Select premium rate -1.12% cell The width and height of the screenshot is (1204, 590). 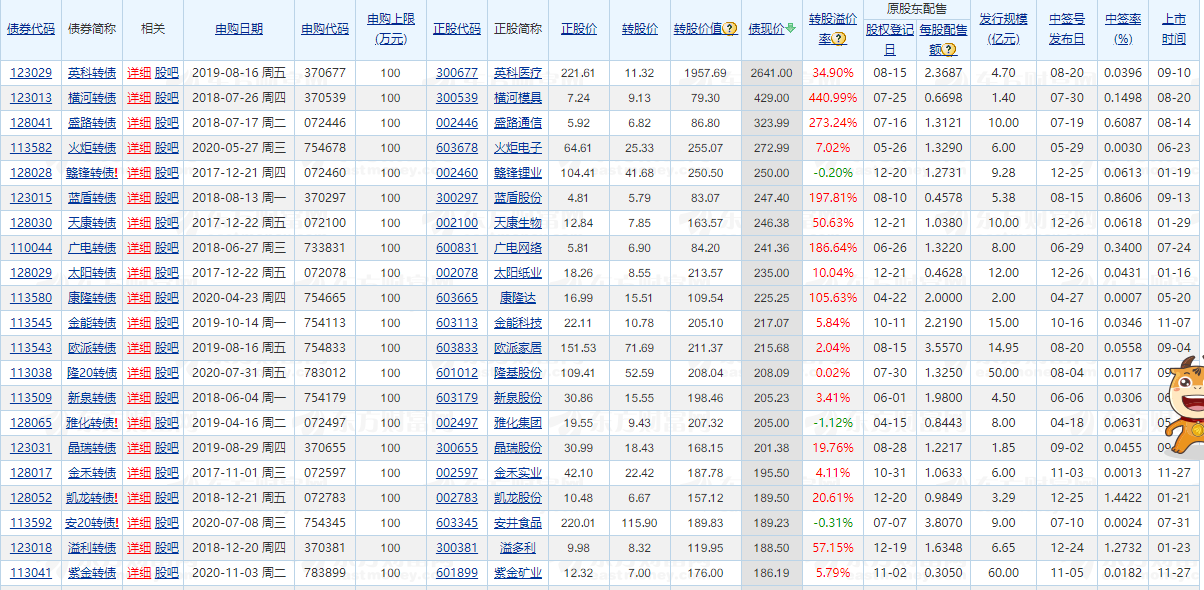833,423
